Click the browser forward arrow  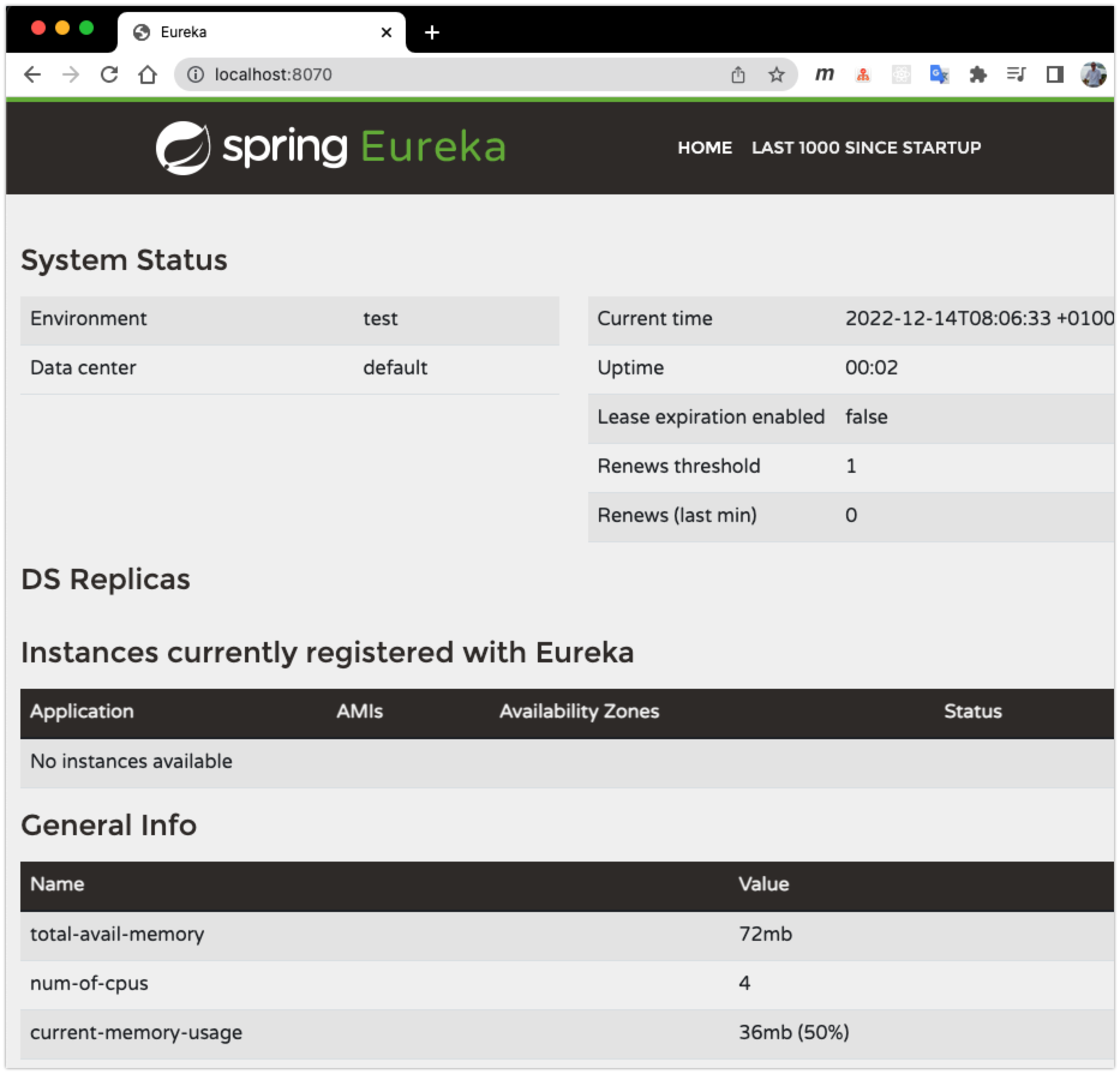pos(71,74)
